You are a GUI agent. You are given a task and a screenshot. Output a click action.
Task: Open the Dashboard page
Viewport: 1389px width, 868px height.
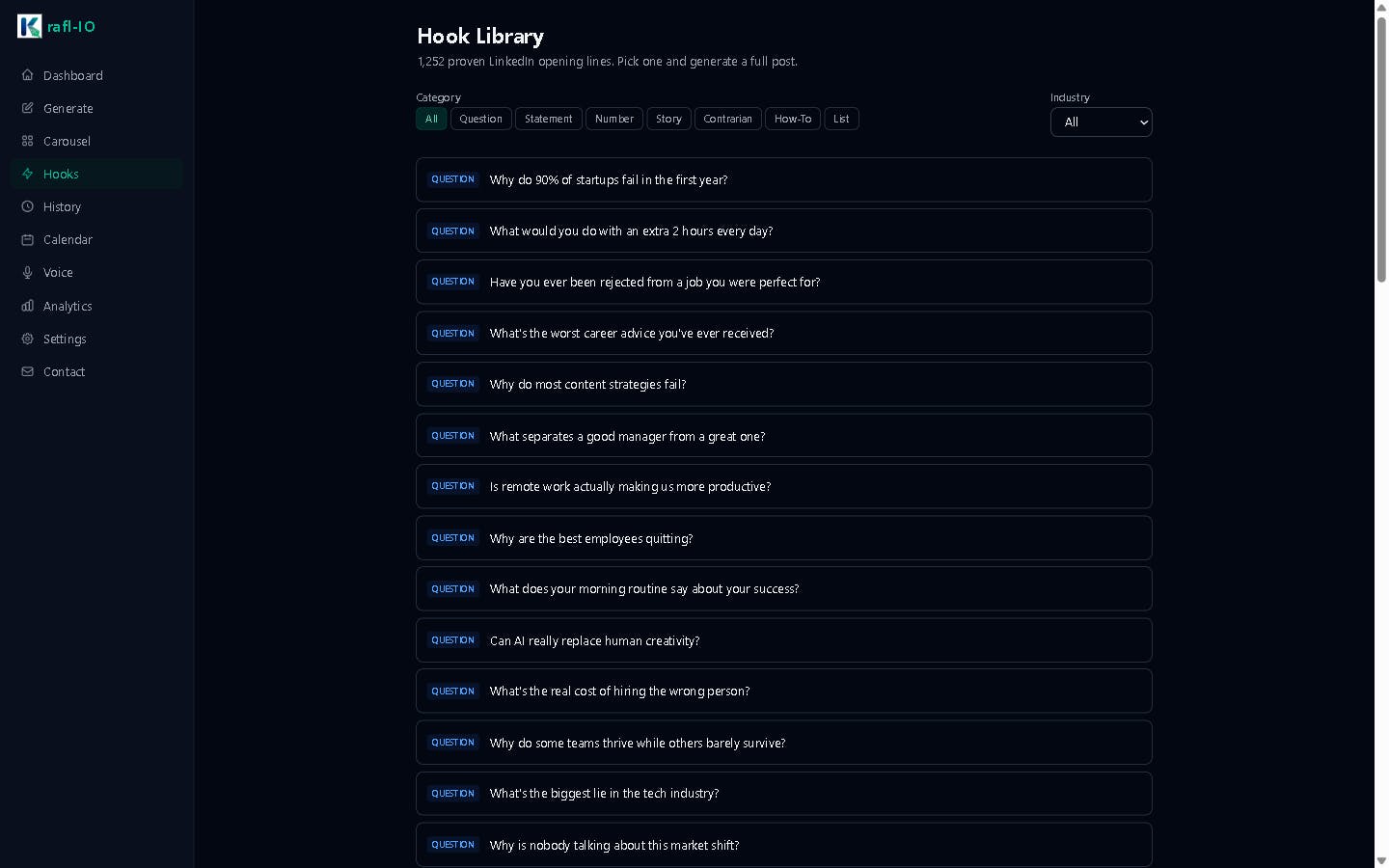96,75
